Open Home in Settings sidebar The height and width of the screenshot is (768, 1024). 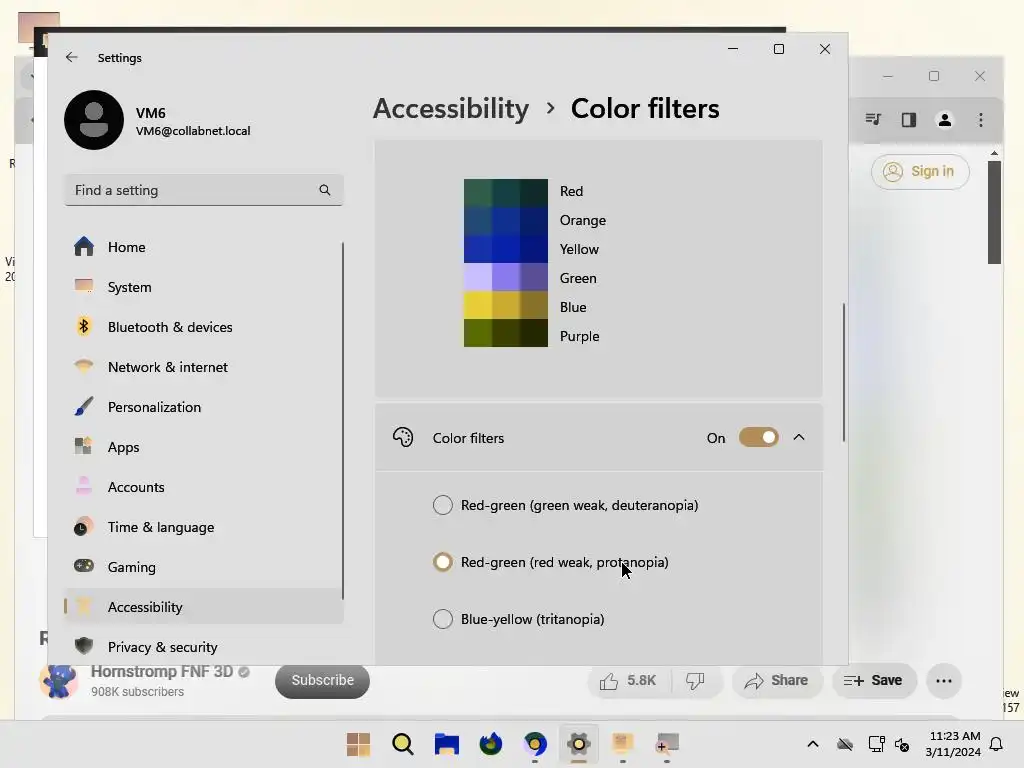tap(204, 247)
